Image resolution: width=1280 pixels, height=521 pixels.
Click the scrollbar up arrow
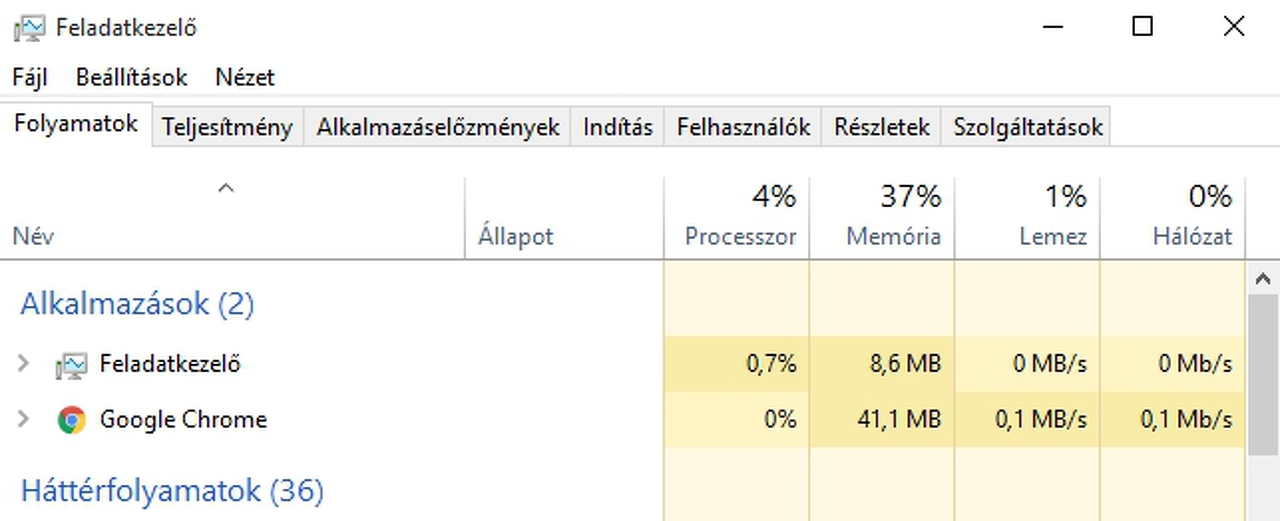point(1264,279)
